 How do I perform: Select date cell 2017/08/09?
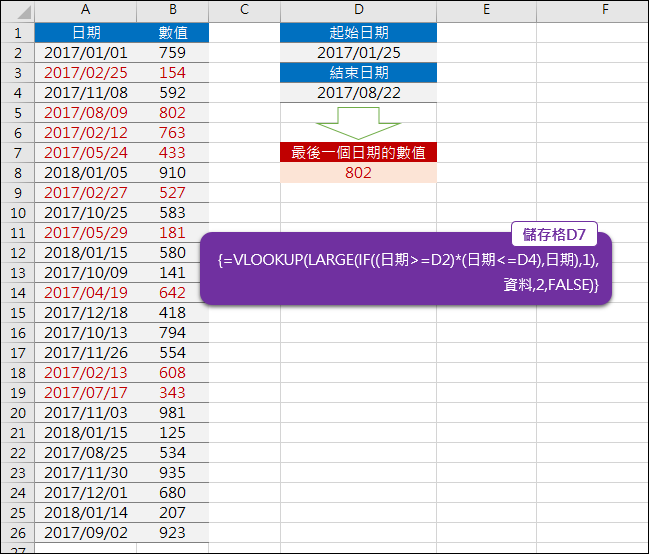click(x=86, y=113)
